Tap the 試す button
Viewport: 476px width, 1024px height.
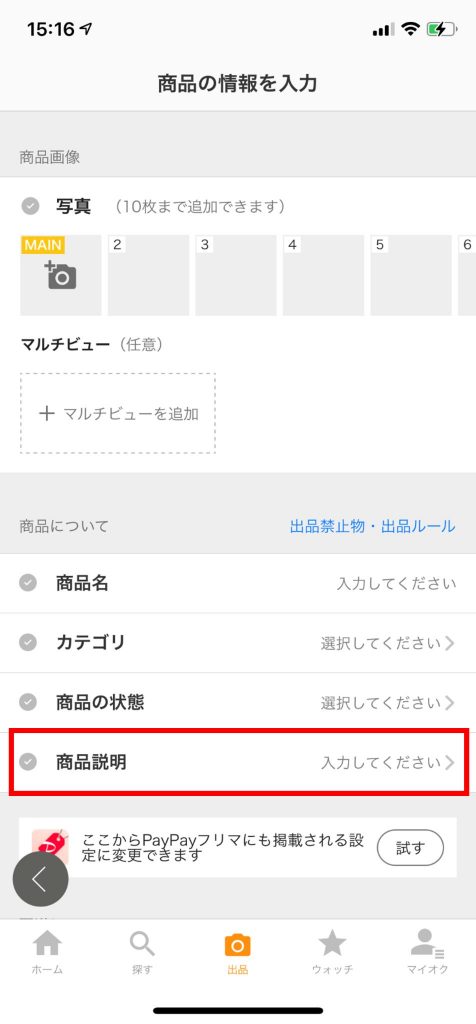click(410, 848)
